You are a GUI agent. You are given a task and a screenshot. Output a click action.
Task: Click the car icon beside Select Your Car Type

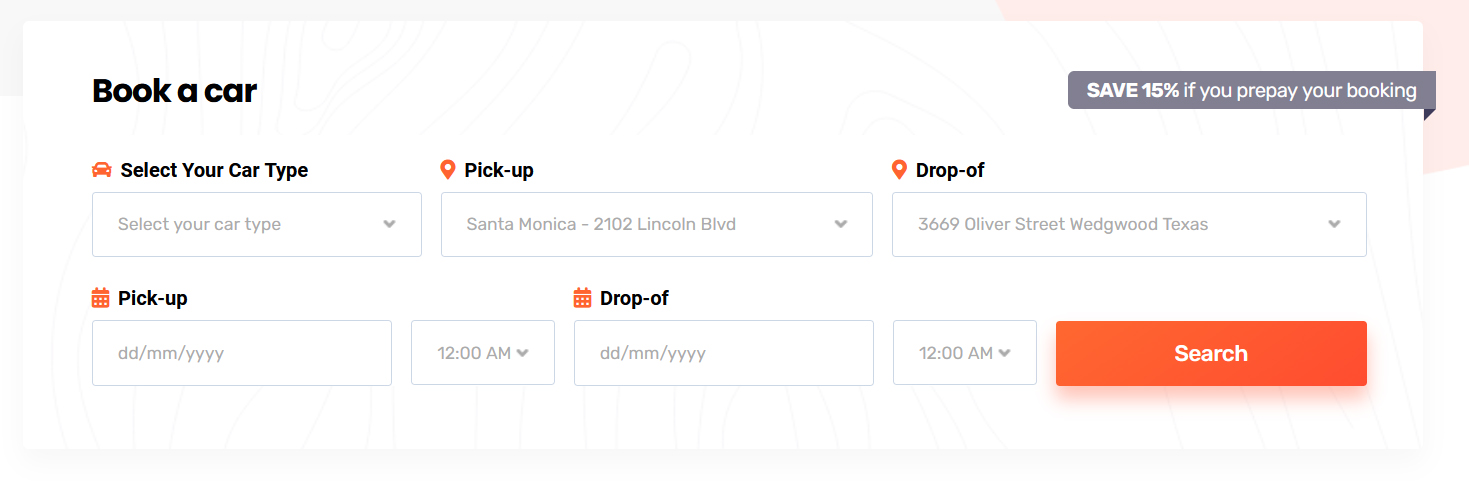point(101,170)
